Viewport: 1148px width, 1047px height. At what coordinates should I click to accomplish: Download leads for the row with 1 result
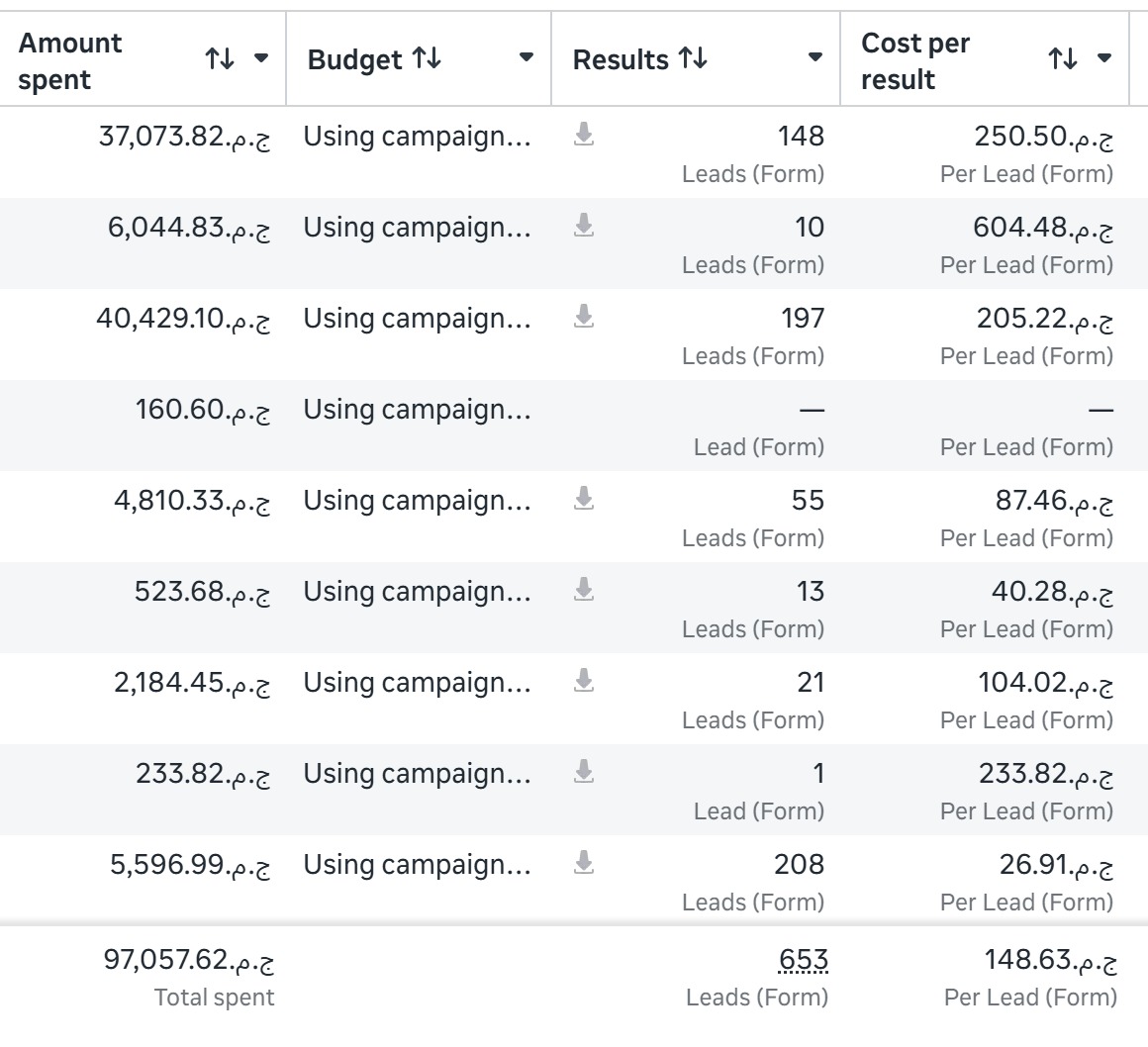(x=584, y=772)
